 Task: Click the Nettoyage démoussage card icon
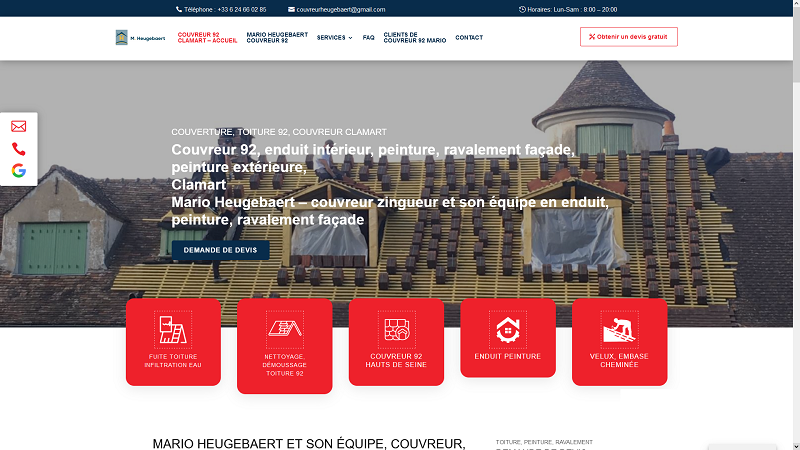pyautogui.click(x=285, y=330)
